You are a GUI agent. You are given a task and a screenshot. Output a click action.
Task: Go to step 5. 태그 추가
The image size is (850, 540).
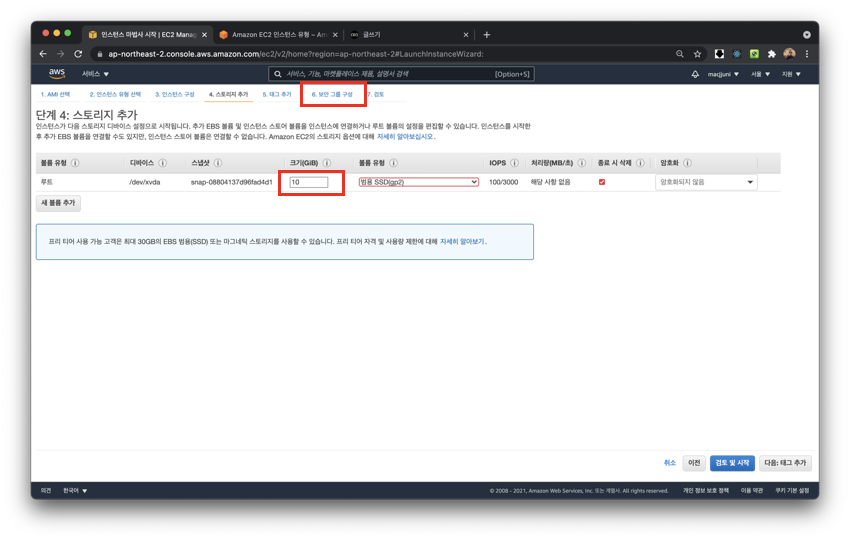click(277, 94)
